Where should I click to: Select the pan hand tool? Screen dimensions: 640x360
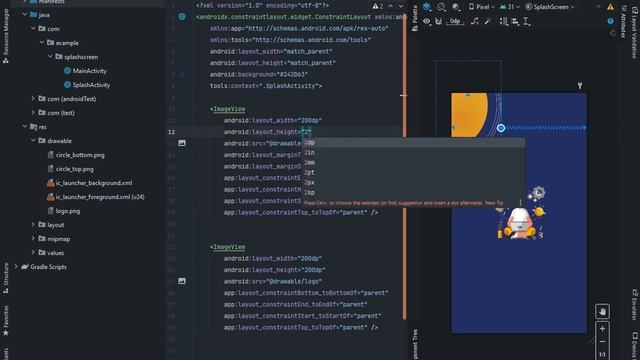pyautogui.click(x=602, y=311)
